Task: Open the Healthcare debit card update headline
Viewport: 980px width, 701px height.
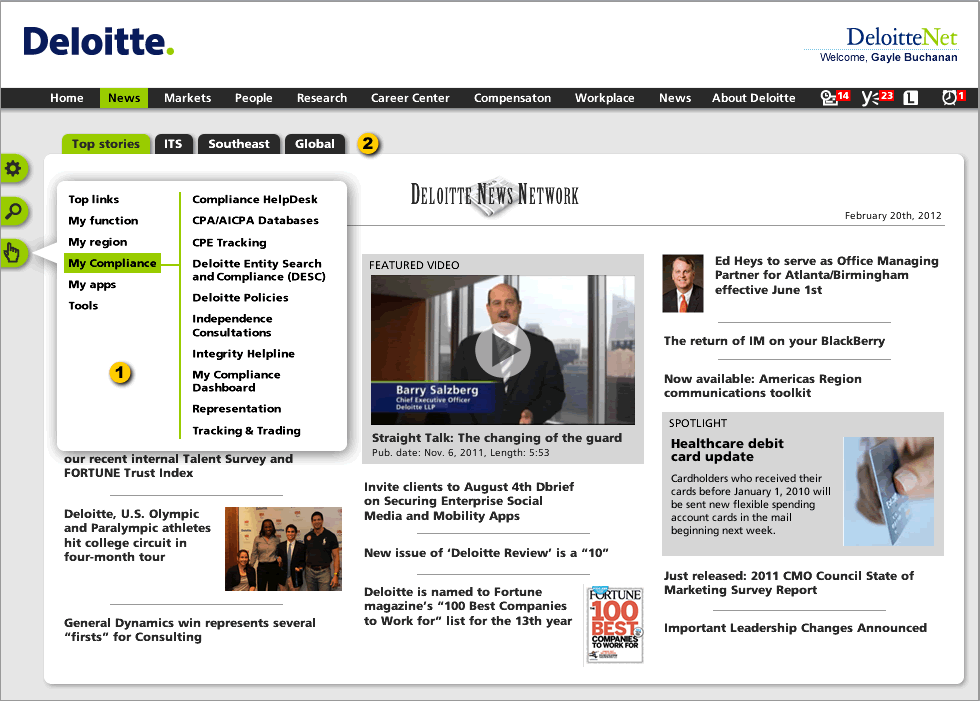Action: (x=727, y=450)
